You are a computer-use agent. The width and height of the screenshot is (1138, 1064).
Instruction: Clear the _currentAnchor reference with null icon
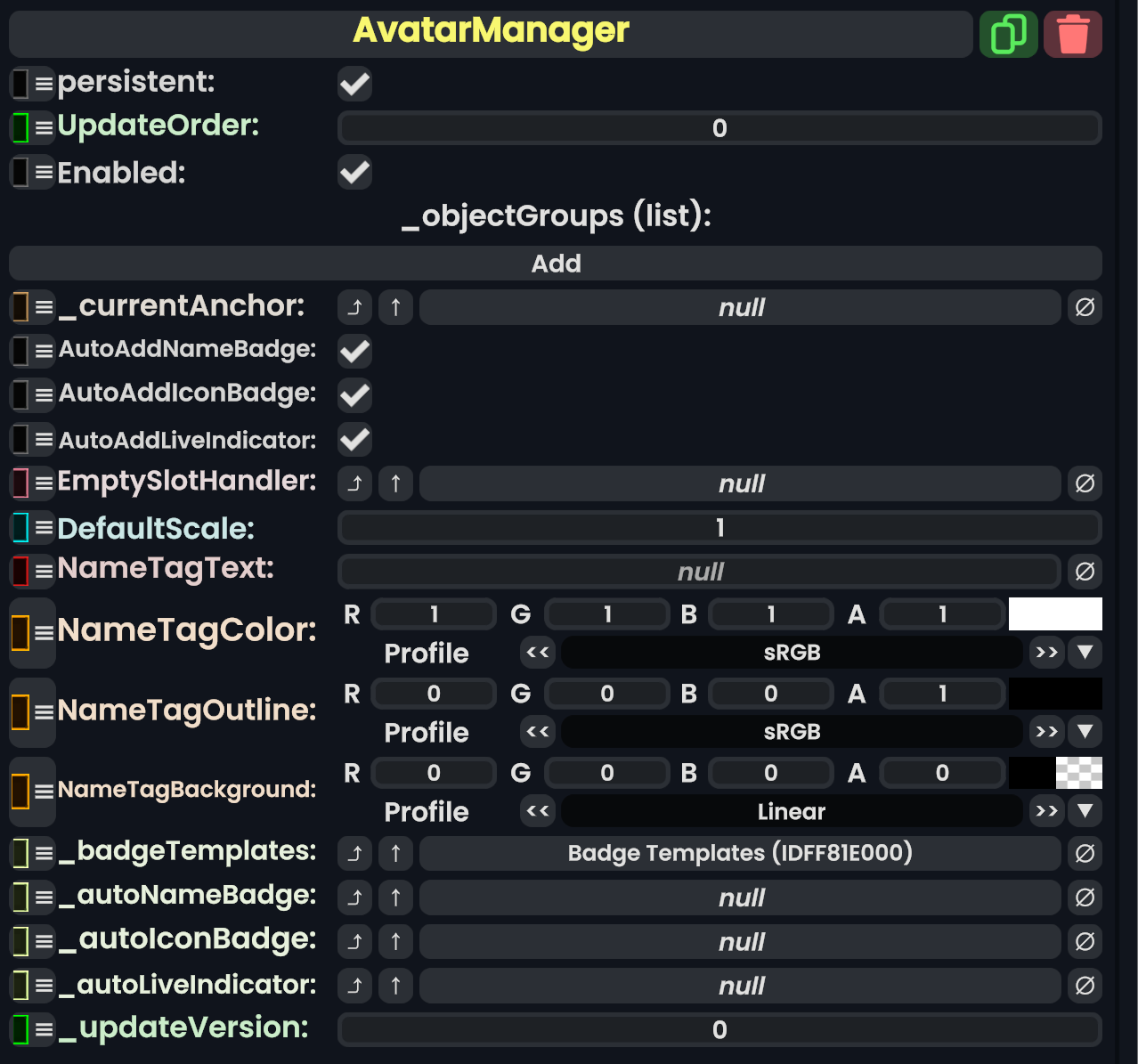click(x=1085, y=307)
